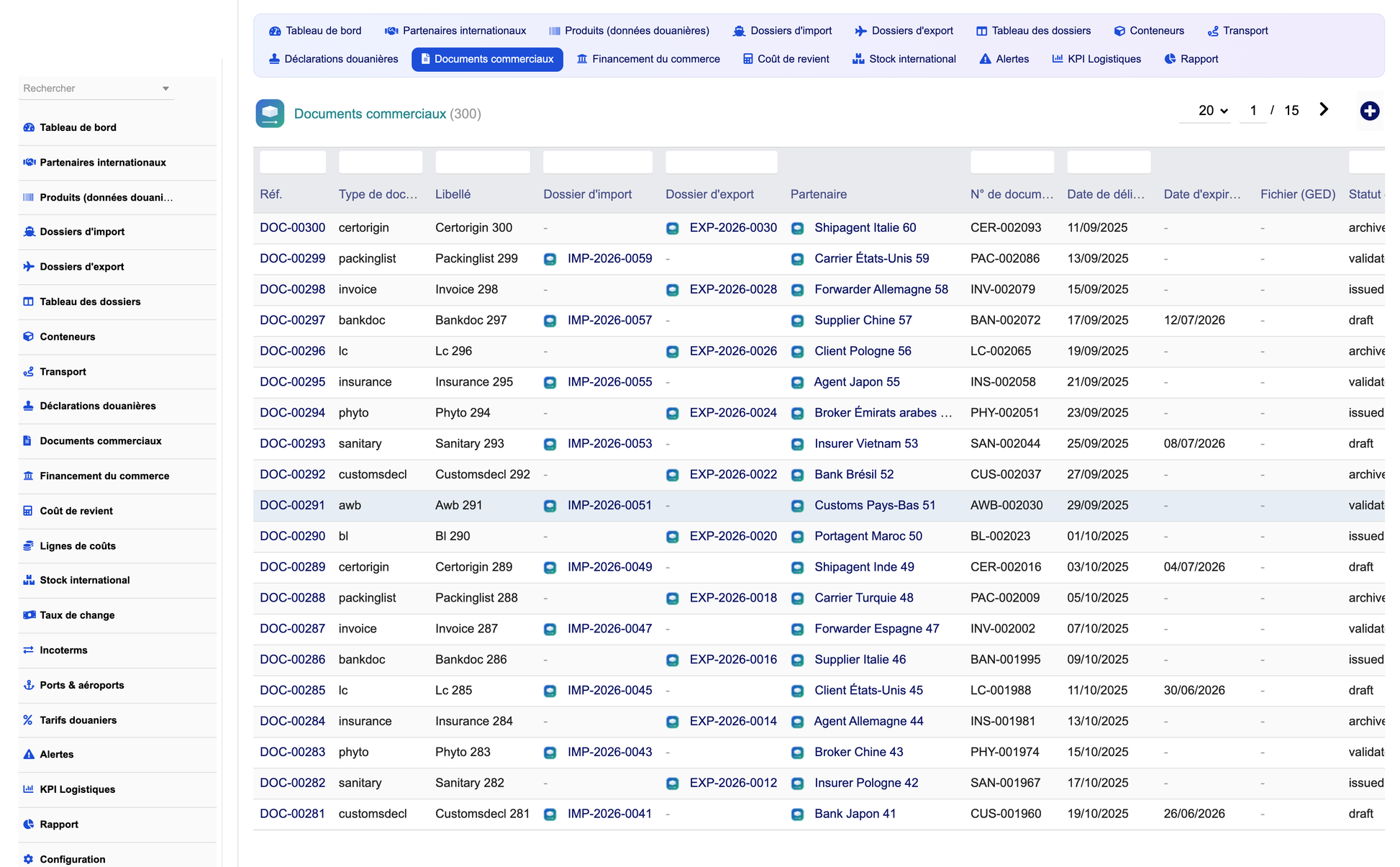Open Transport tab in top navigation
This screenshot has height=867, width=1400.
(x=1237, y=31)
